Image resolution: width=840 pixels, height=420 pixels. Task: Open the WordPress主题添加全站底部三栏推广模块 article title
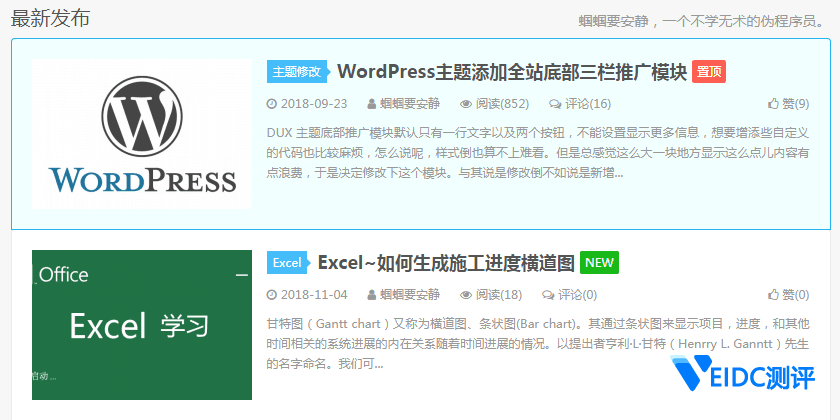tap(511, 71)
